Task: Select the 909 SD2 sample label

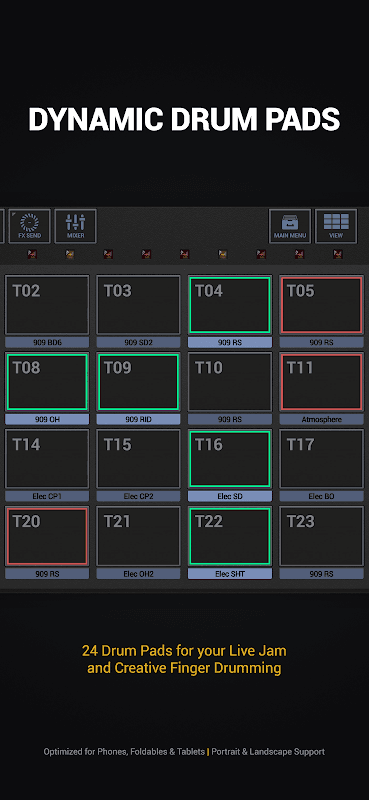Action: click(138, 342)
